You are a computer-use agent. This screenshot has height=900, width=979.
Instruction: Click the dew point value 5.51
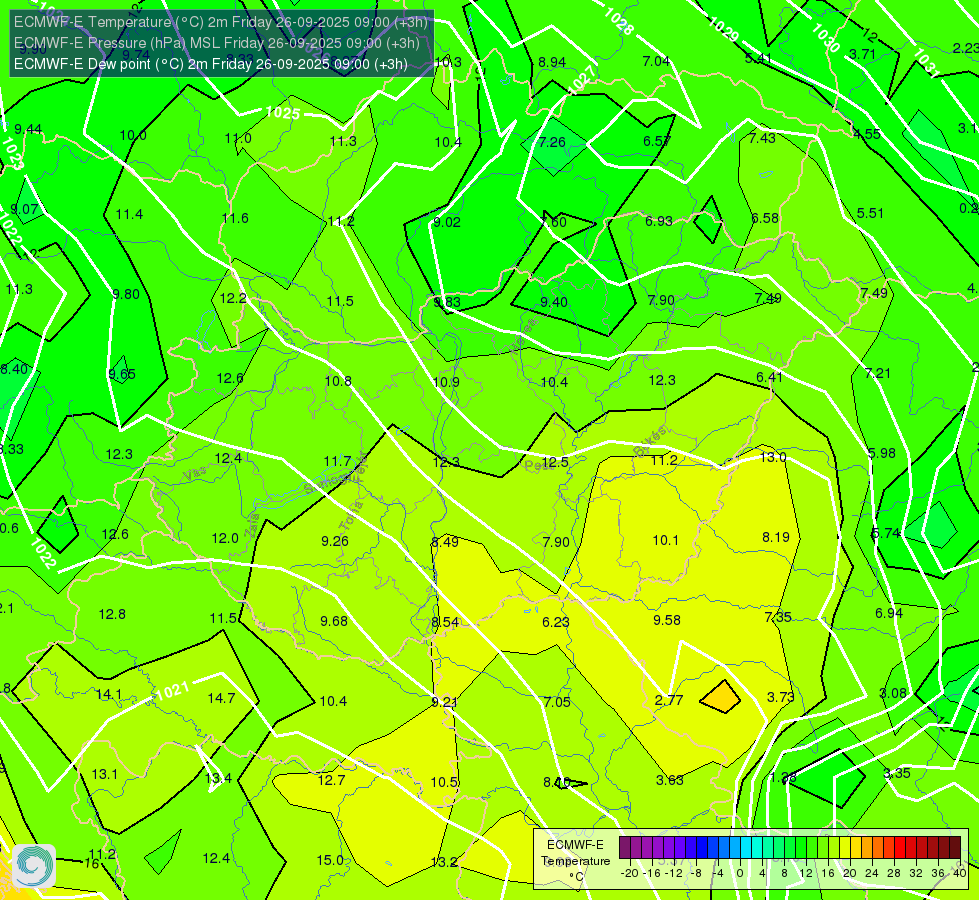coord(870,214)
